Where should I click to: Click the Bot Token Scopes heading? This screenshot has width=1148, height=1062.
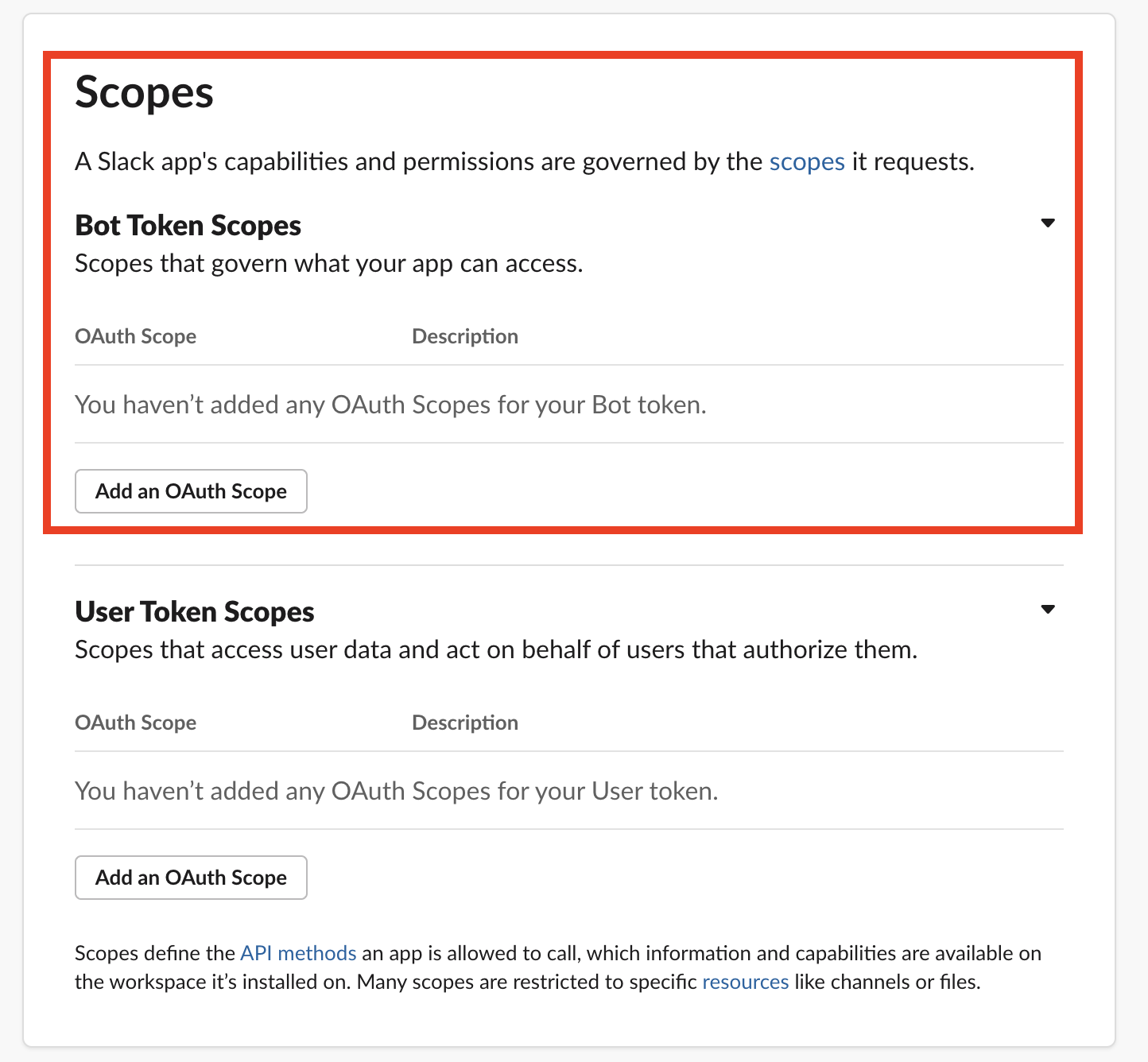(x=188, y=225)
